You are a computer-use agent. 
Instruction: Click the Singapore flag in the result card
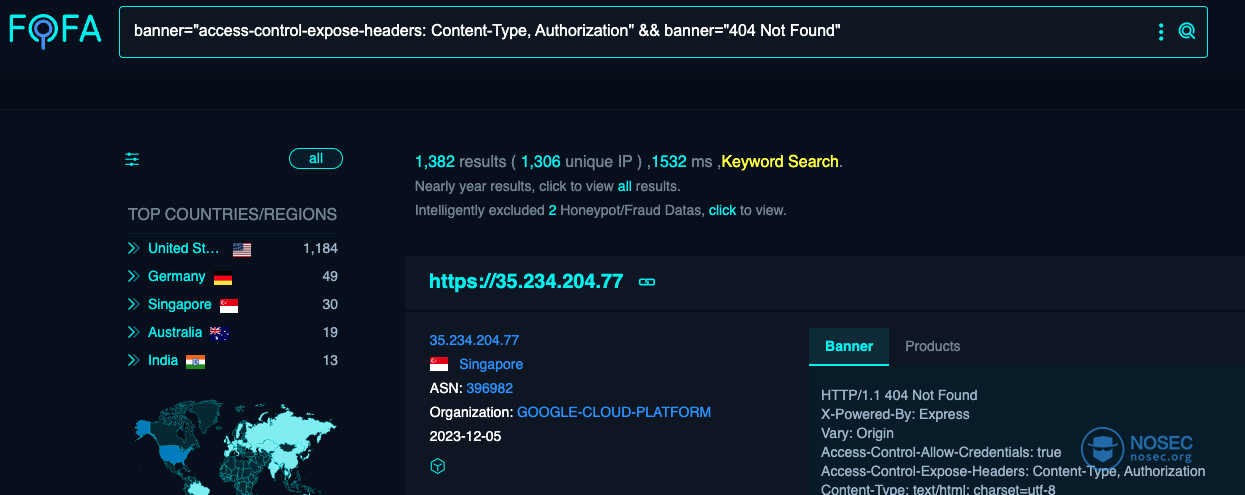point(438,364)
